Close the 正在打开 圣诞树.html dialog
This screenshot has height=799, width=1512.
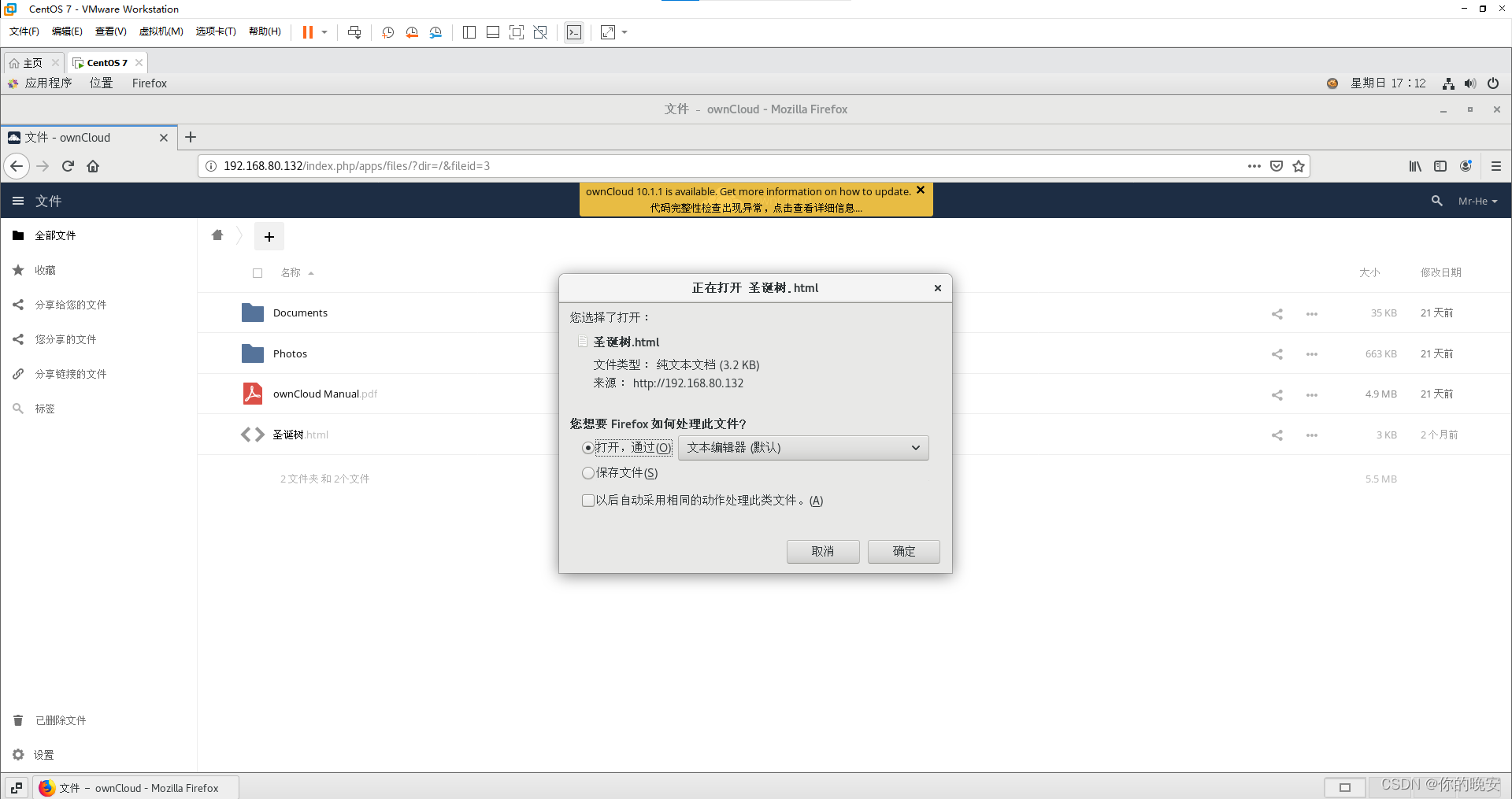(938, 288)
